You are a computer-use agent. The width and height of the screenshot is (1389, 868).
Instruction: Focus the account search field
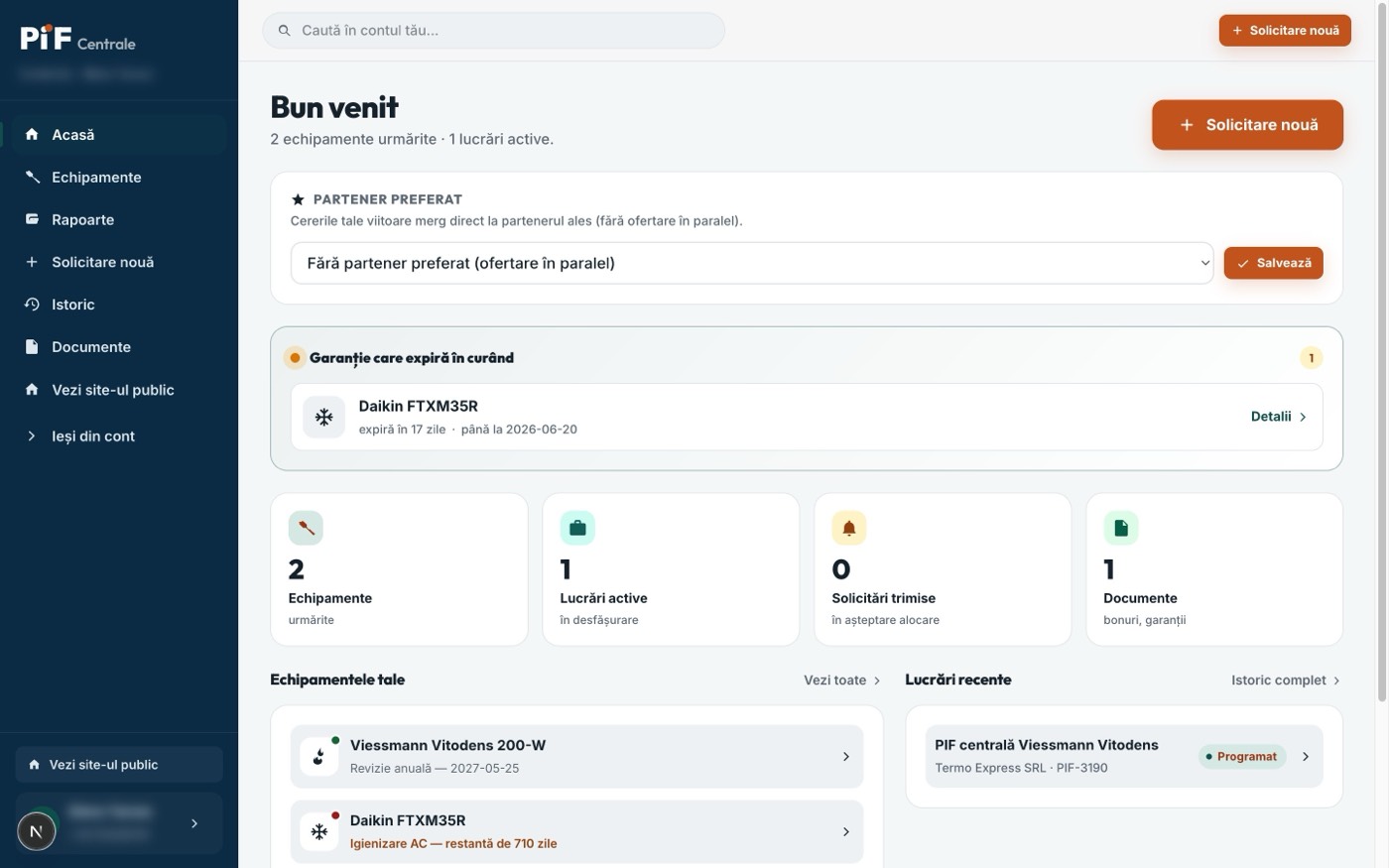click(x=493, y=31)
